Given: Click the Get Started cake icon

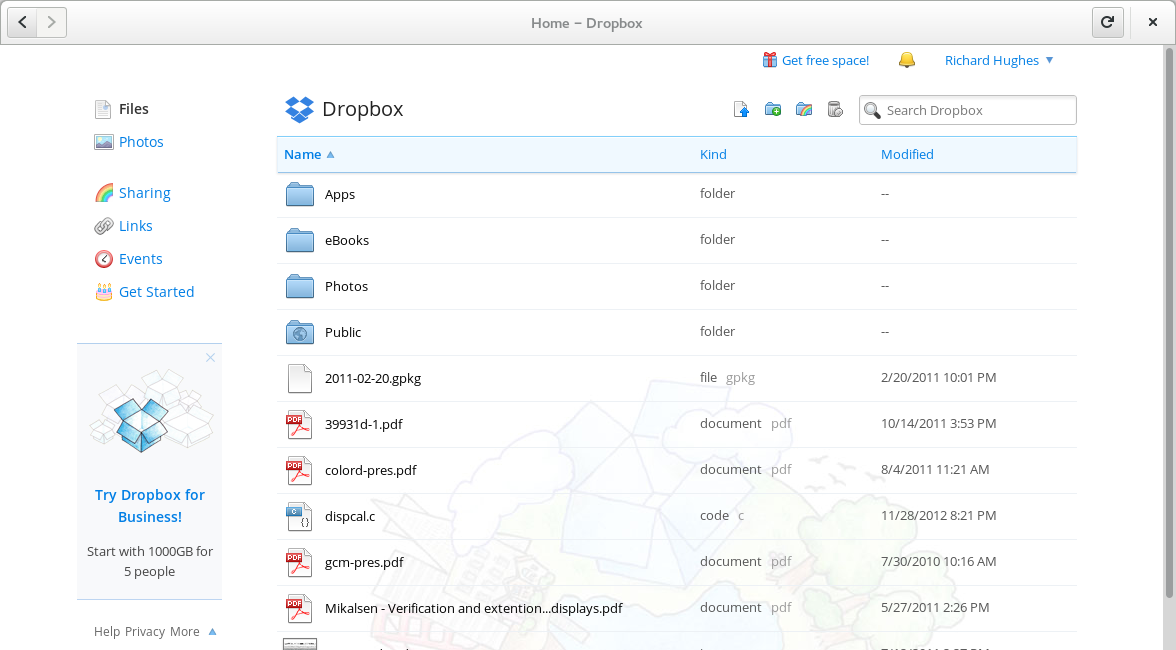Looking at the screenshot, I should [104, 292].
